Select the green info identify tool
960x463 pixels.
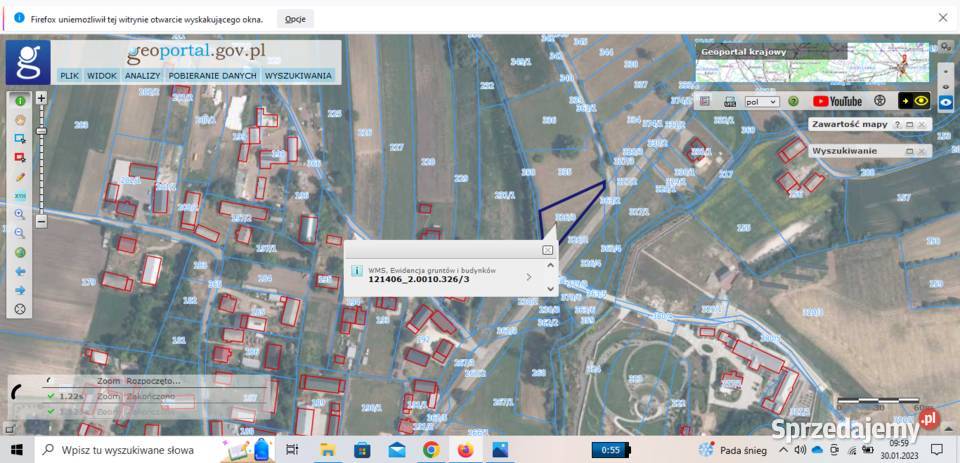pyautogui.click(x=20, y=101)
